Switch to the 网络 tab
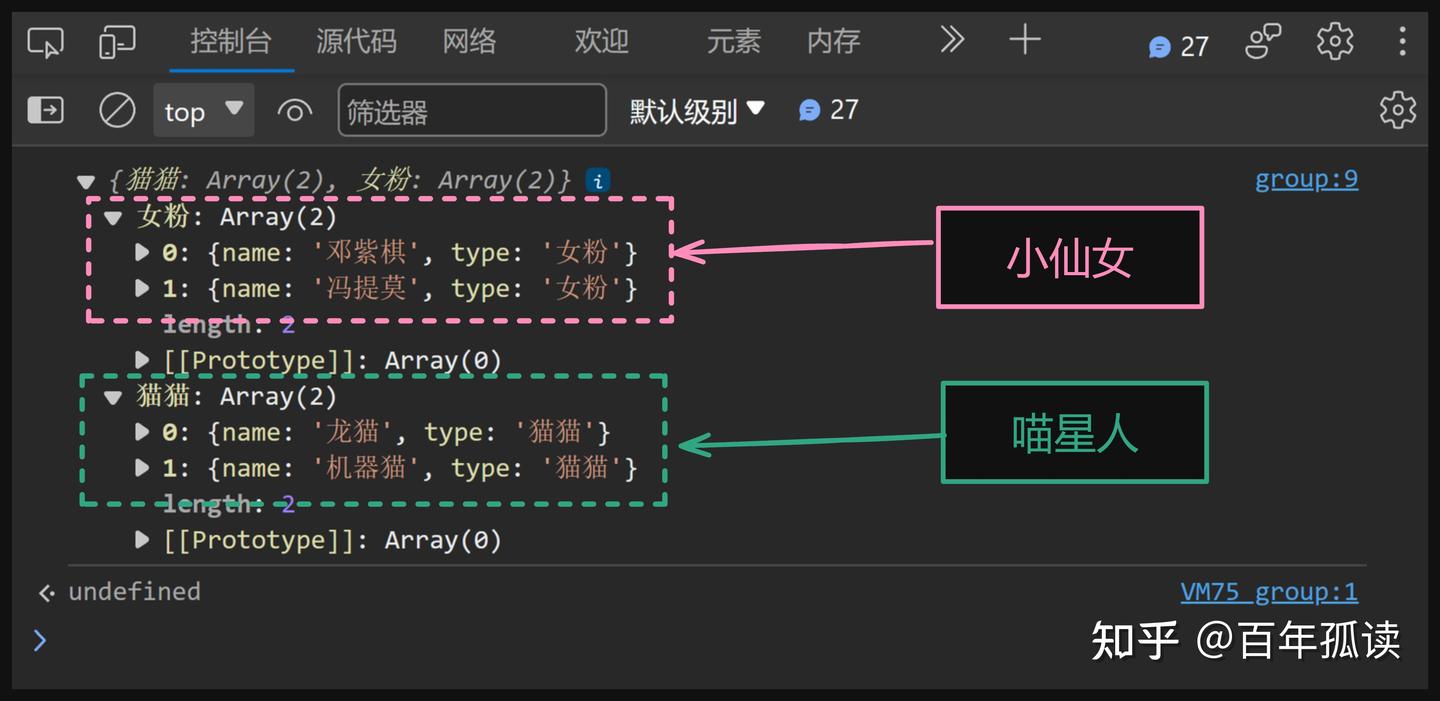The width and height of the screenshot is (1440, 701). coord(469,41)
